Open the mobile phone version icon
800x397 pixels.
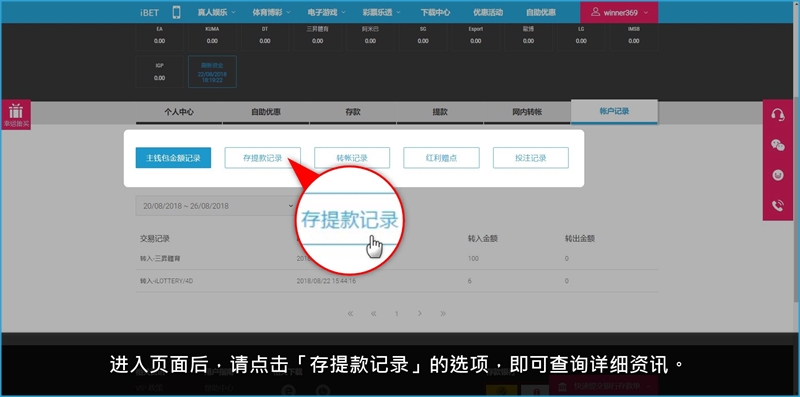point(177,12)
